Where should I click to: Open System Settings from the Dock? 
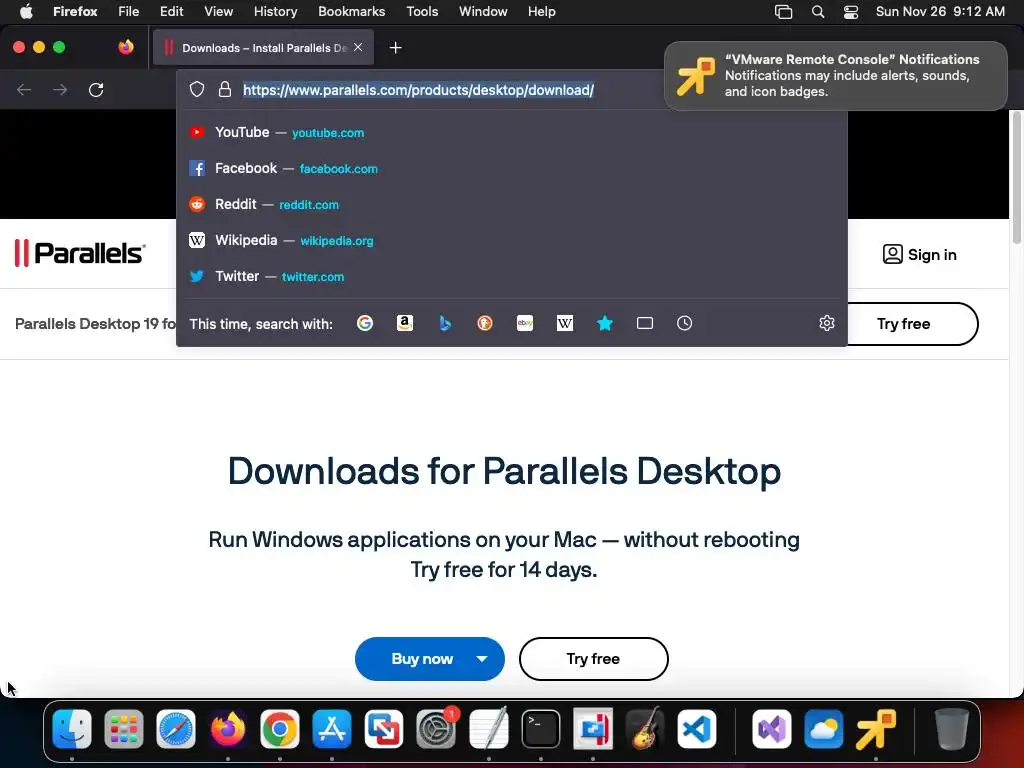click(436, 729)
